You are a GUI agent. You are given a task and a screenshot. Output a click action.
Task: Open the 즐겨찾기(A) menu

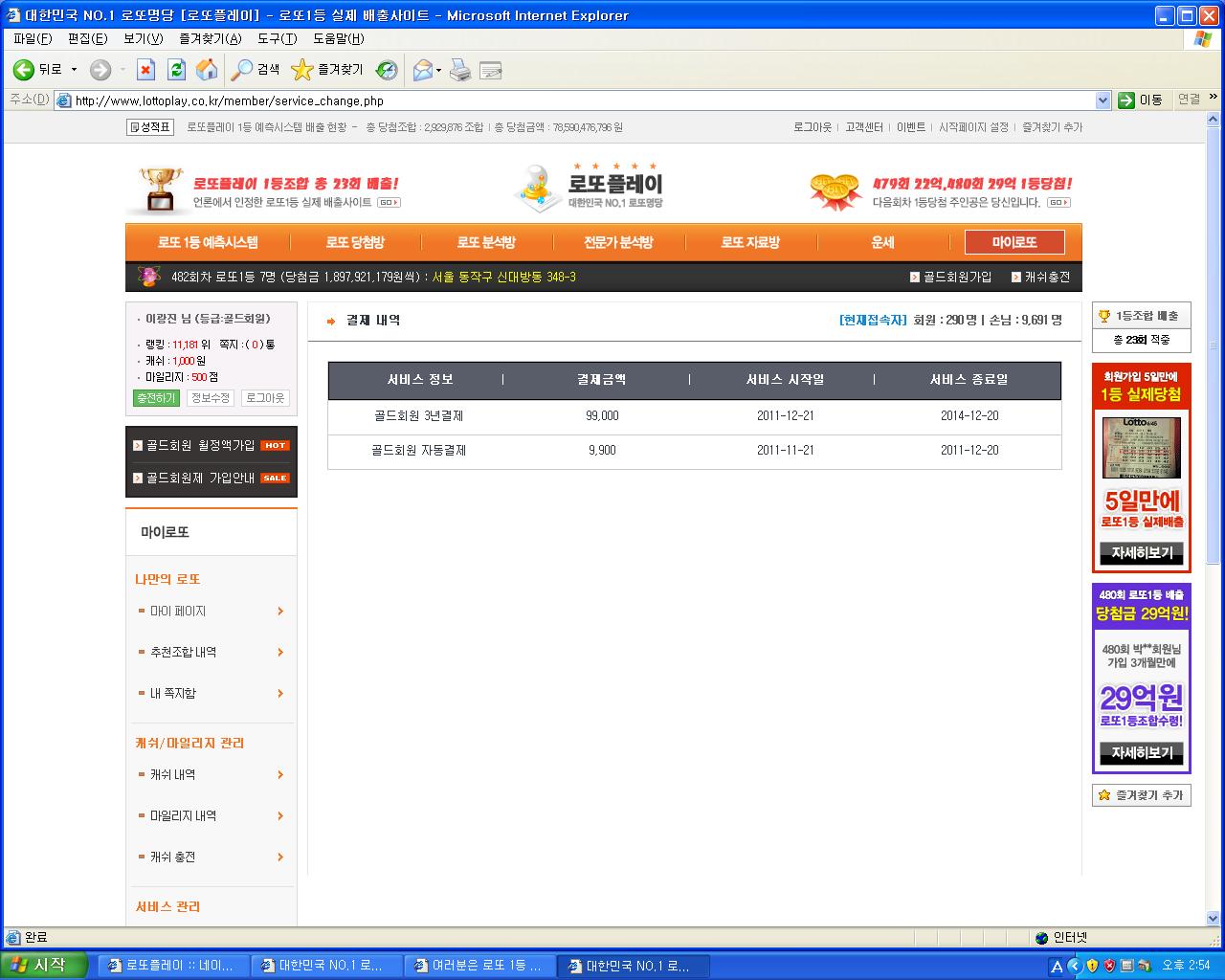[x=210, y=38]
